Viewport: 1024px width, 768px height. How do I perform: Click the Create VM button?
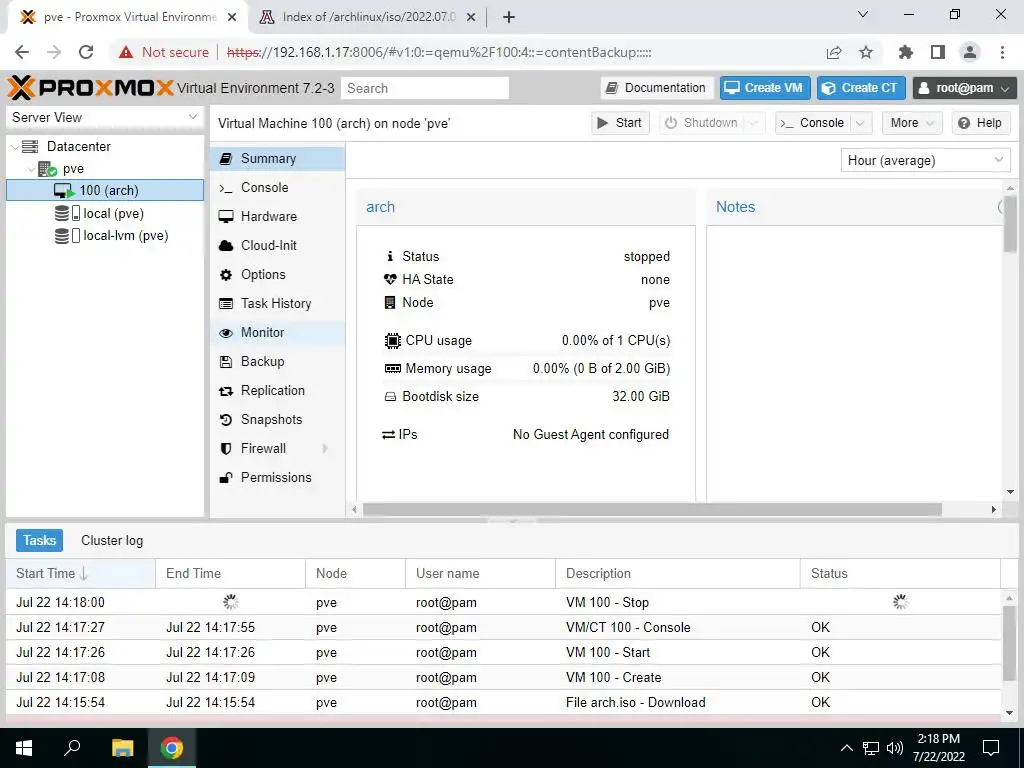[x=765, y=88]
